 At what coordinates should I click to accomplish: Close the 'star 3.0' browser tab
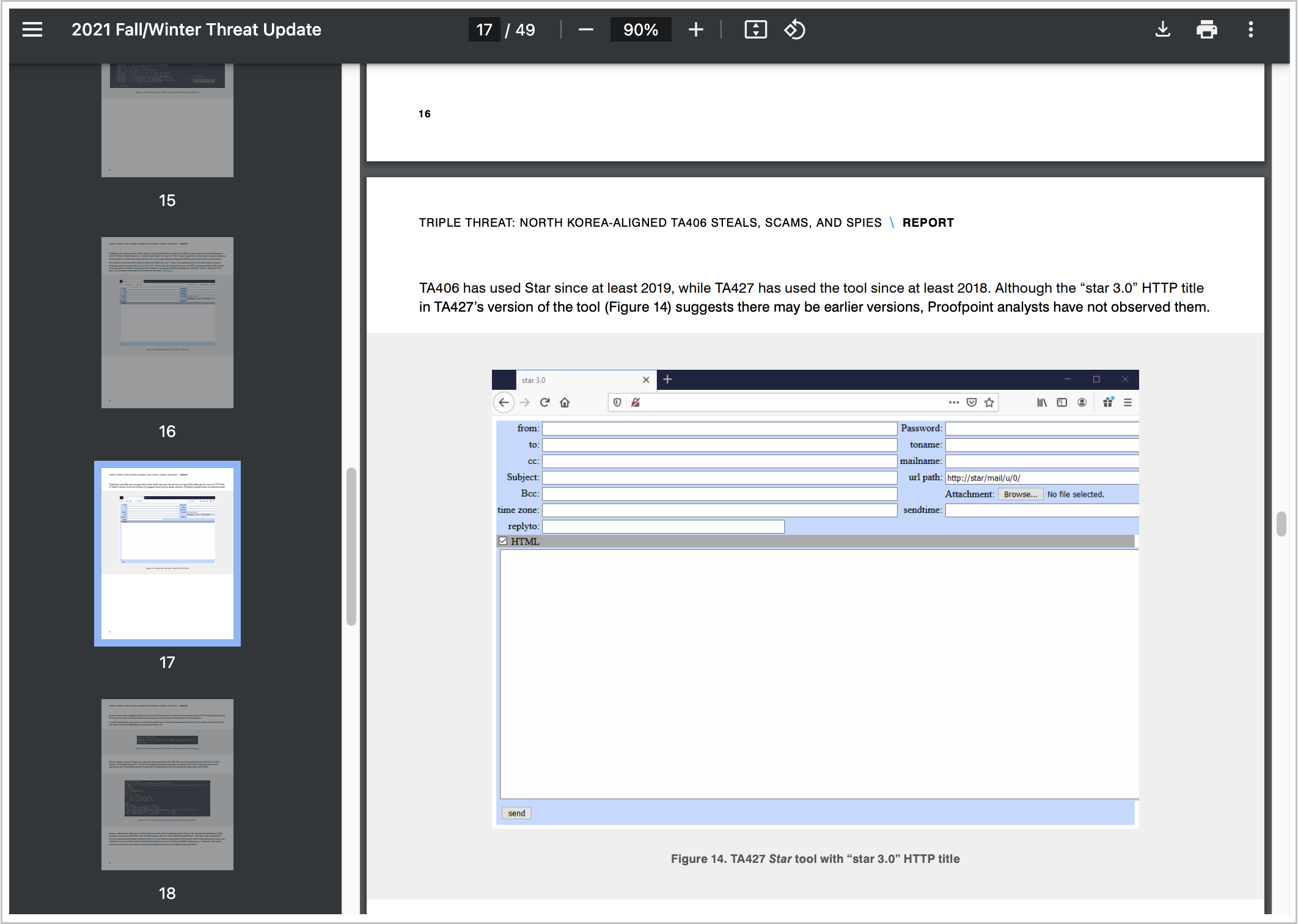(646, 380)
